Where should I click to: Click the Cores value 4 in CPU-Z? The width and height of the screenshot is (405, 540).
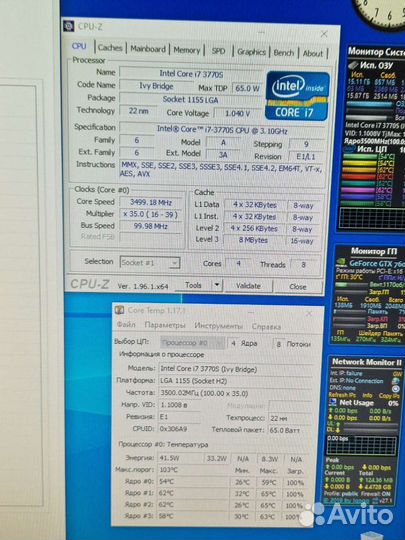pyautogui.click(x=238, y=264)
